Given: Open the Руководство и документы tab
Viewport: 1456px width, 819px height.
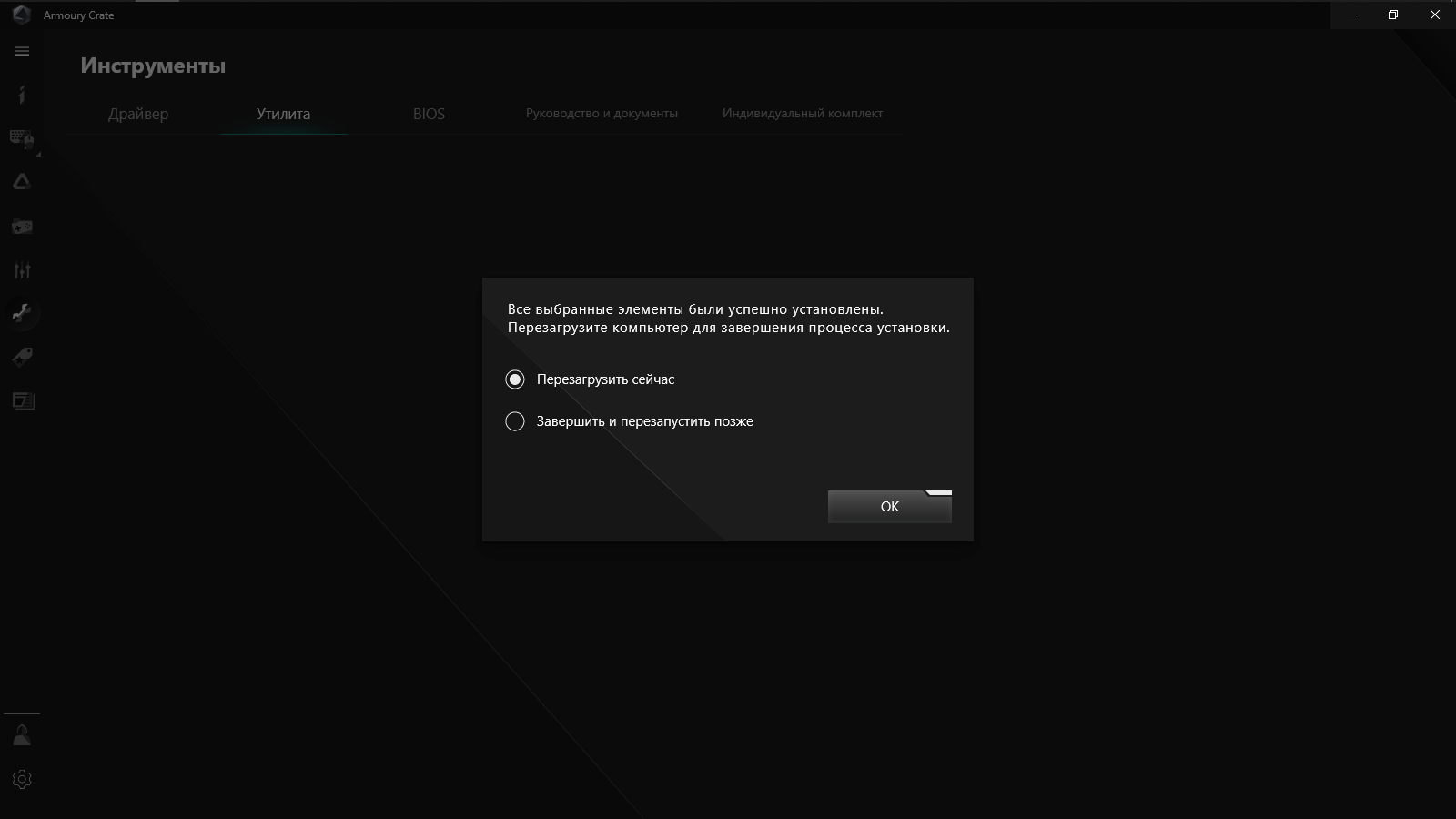Looking at the screenshot, I should (x=602, y=113).
